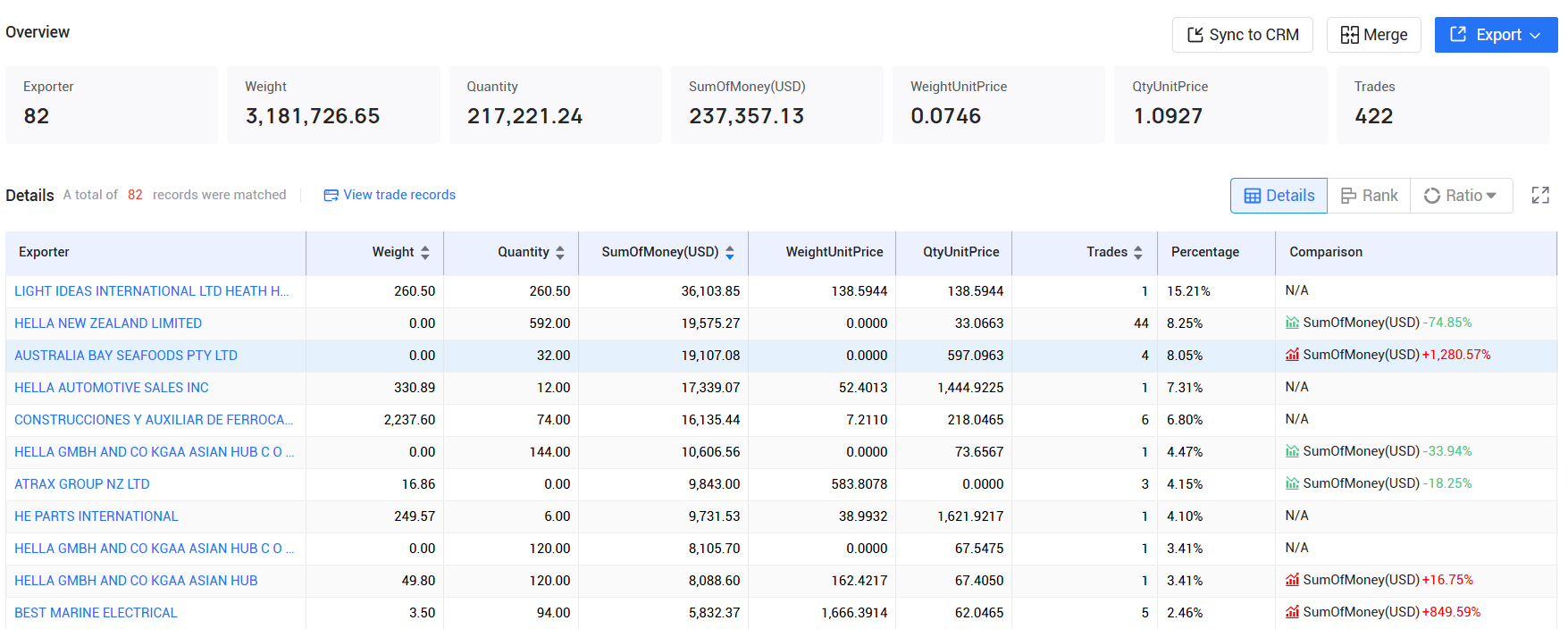Image resolution: width=1568 pixels, height=629 pixels.
Task: Click the +849.59% comparison value
Action: (1451, 612)
